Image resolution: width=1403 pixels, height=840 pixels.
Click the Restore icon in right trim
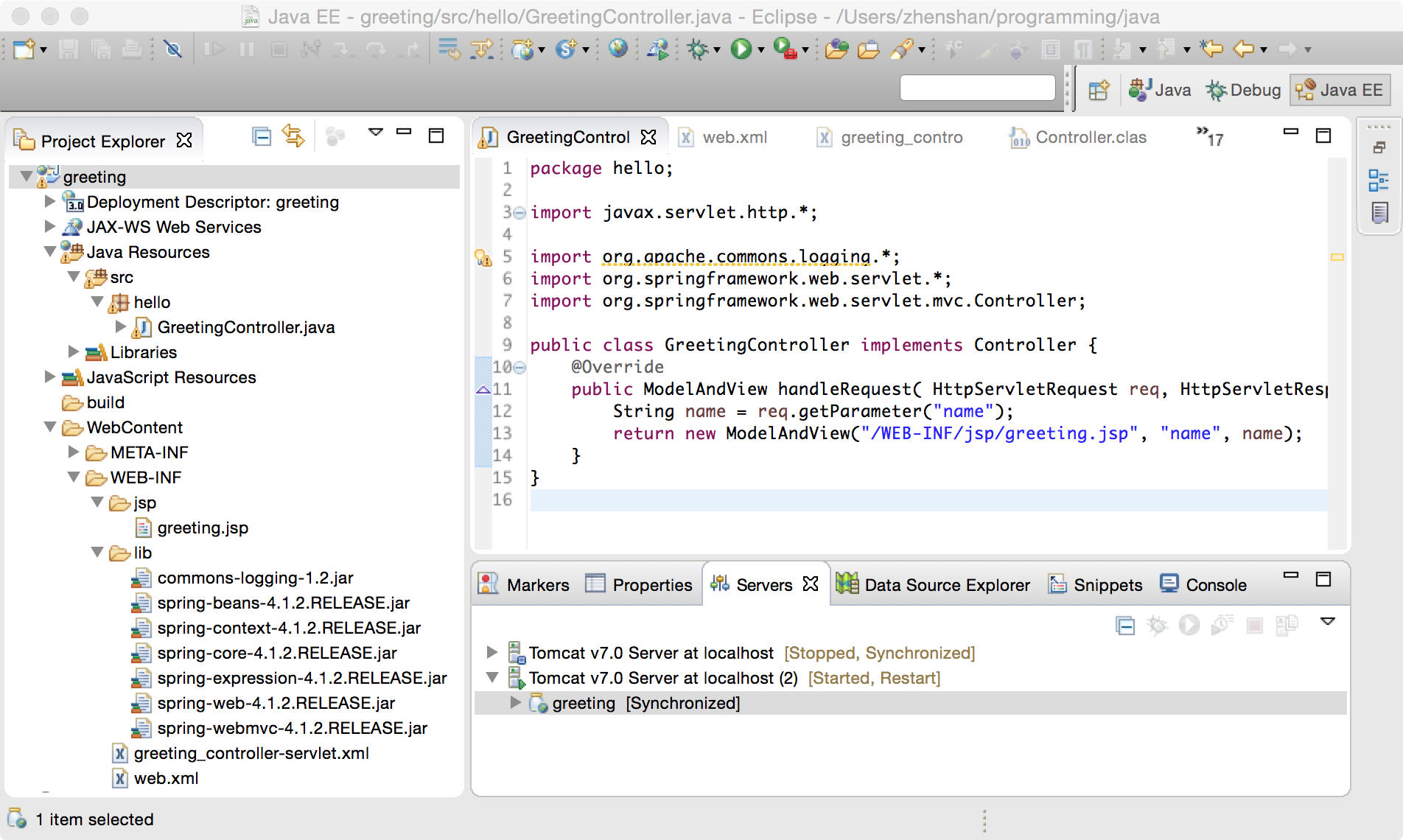tap(1379, 147)
